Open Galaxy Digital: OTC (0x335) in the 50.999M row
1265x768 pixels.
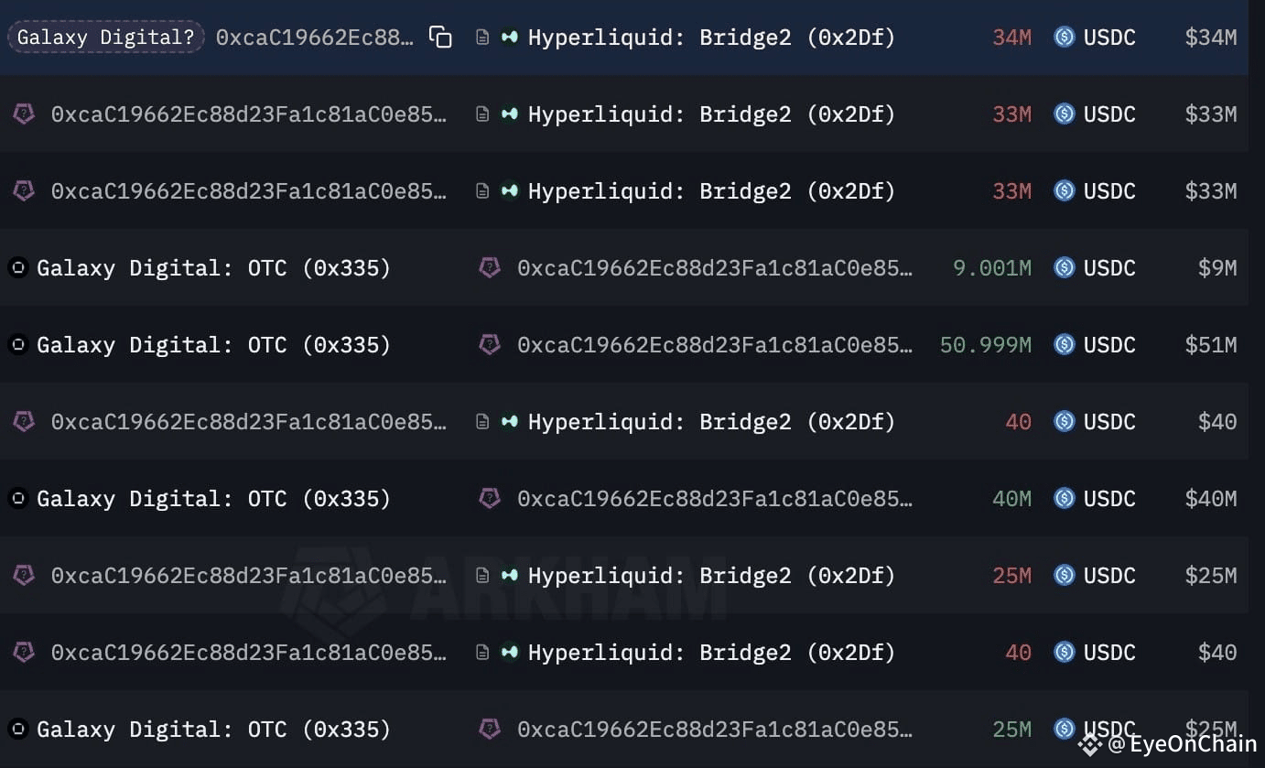(x=213, y=345)
